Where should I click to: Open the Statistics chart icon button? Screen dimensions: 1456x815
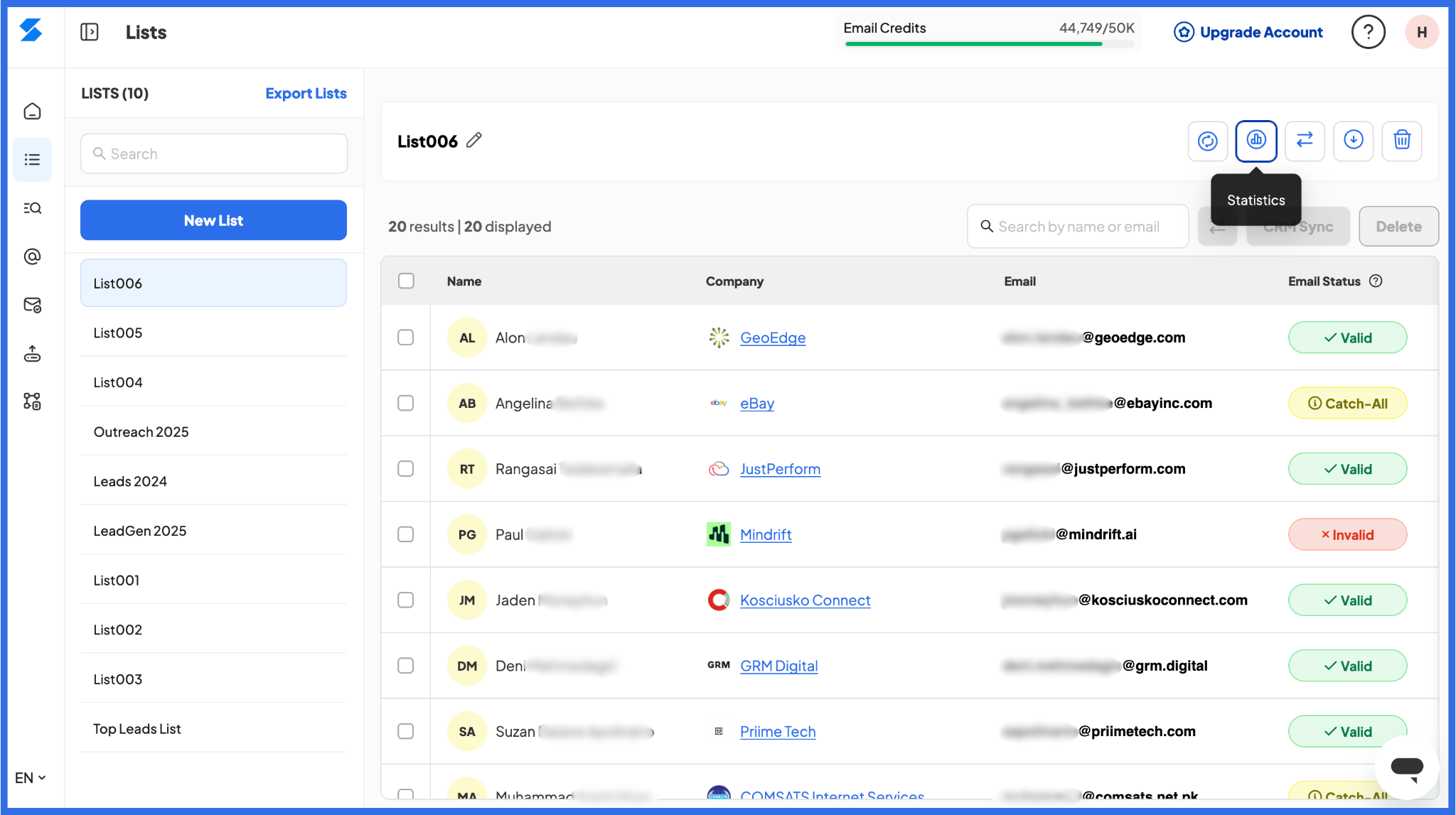(x=1256, y=141)
